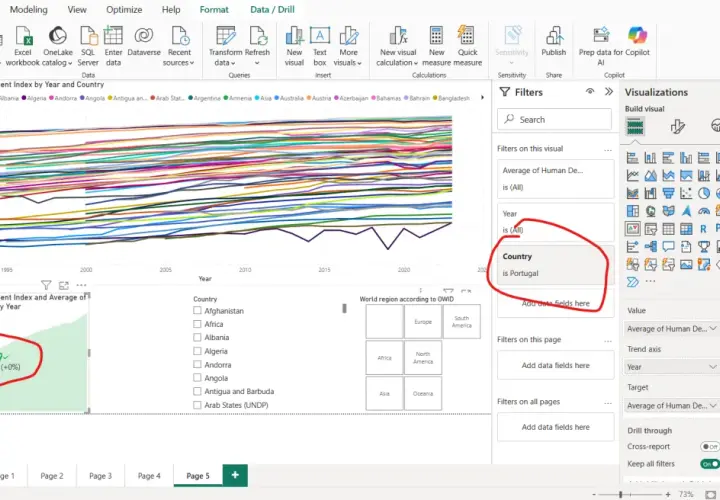Open Get more visuals ellipsis
Viewport: 720px width, 500px height.
(650, 281)
